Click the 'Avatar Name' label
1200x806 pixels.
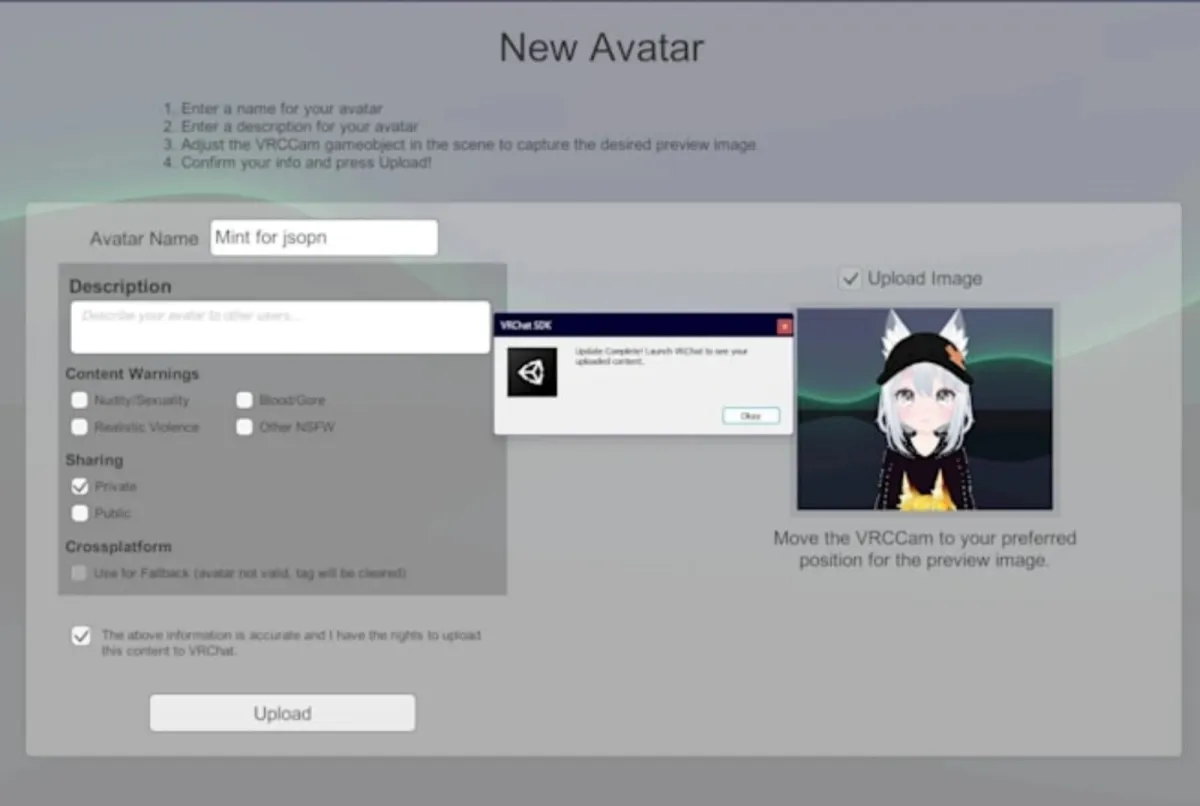click(x=144, y=239)
